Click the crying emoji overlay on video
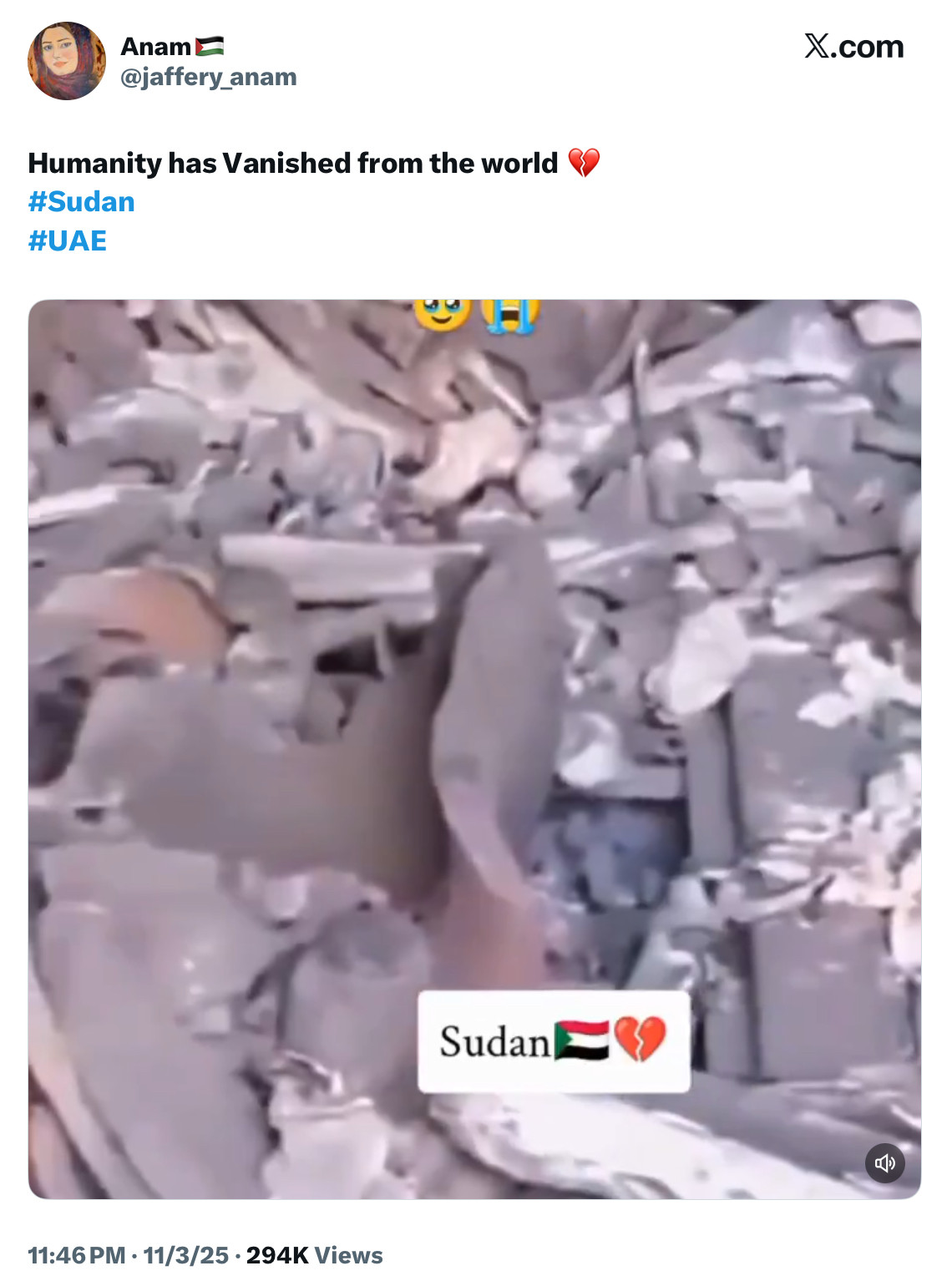Image resolution: width=952 pixels, height=1281 pixels. click(x=511, y=315)
